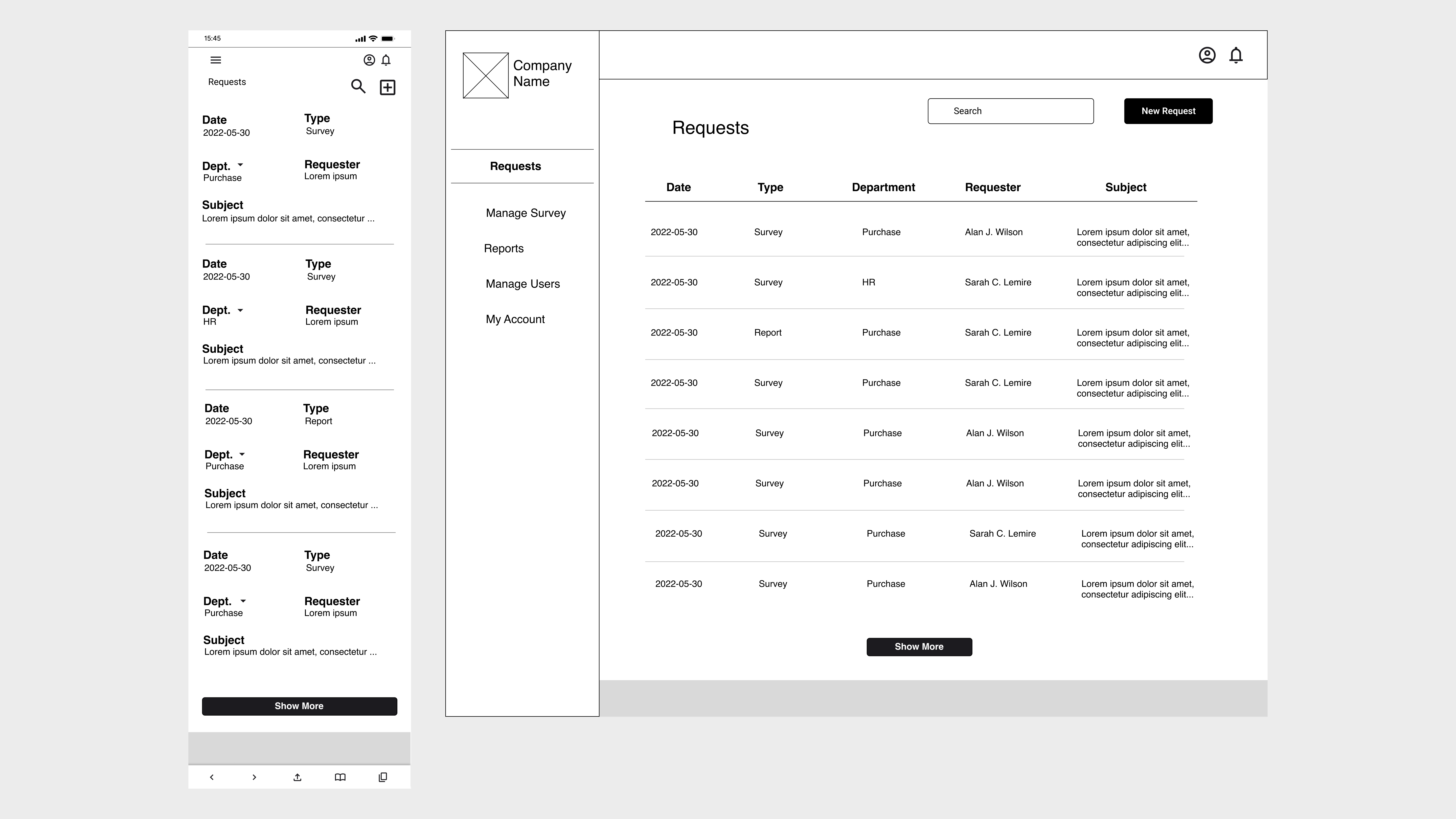Click Alan J. Wilson in last table row
Viewport: 1456px width, 819px height.
click(x=998, y=584)
